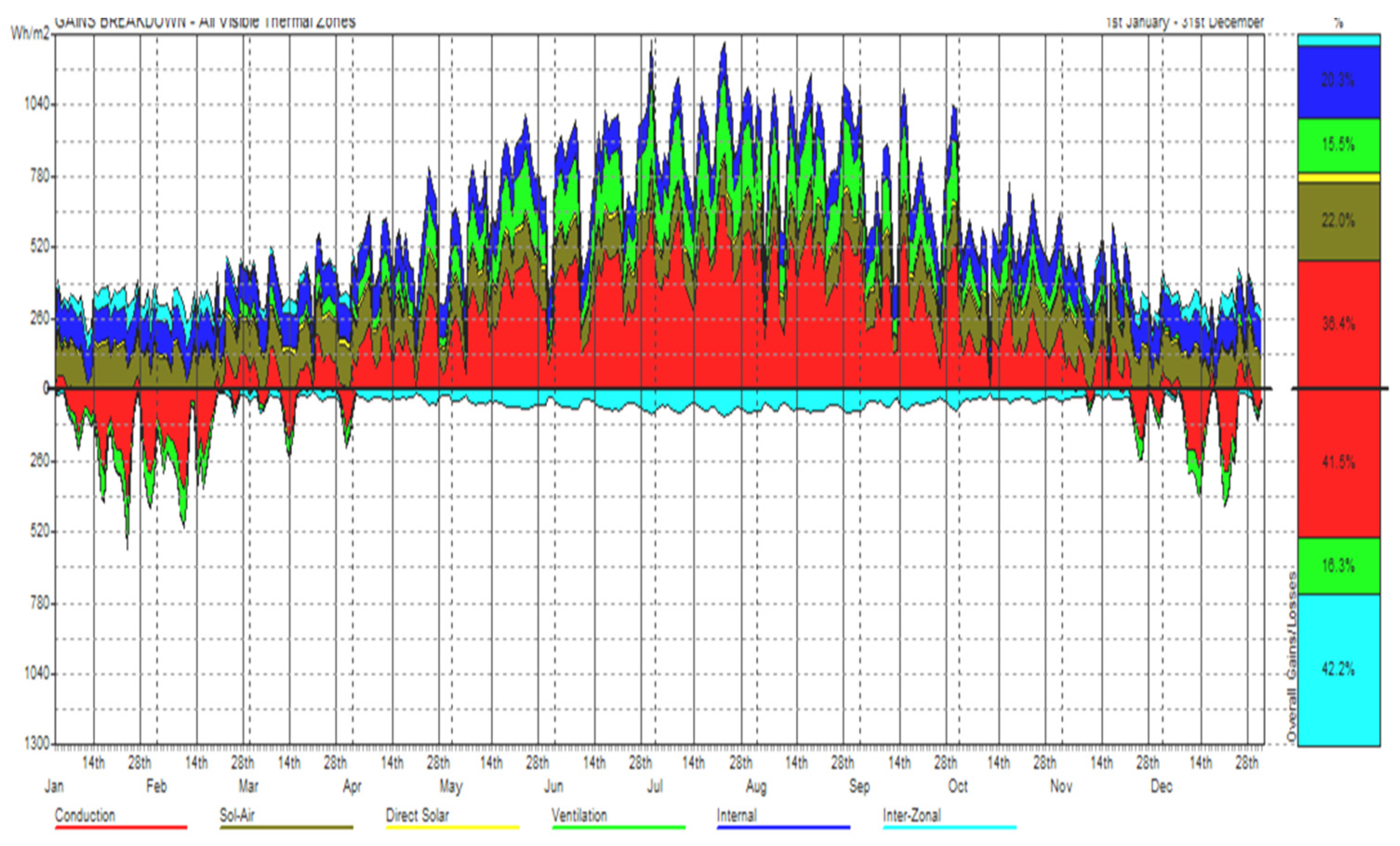Click the Dec month axis label
1400x846 pixels.
1161,787
